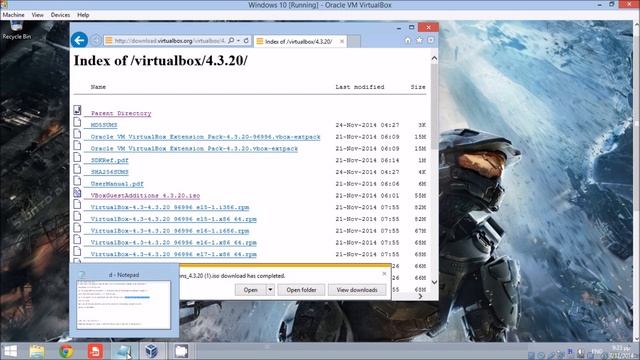The width and height of the screenshot is (640, 360).
Task: Open the Windows Start button
Action: (10, 351)
